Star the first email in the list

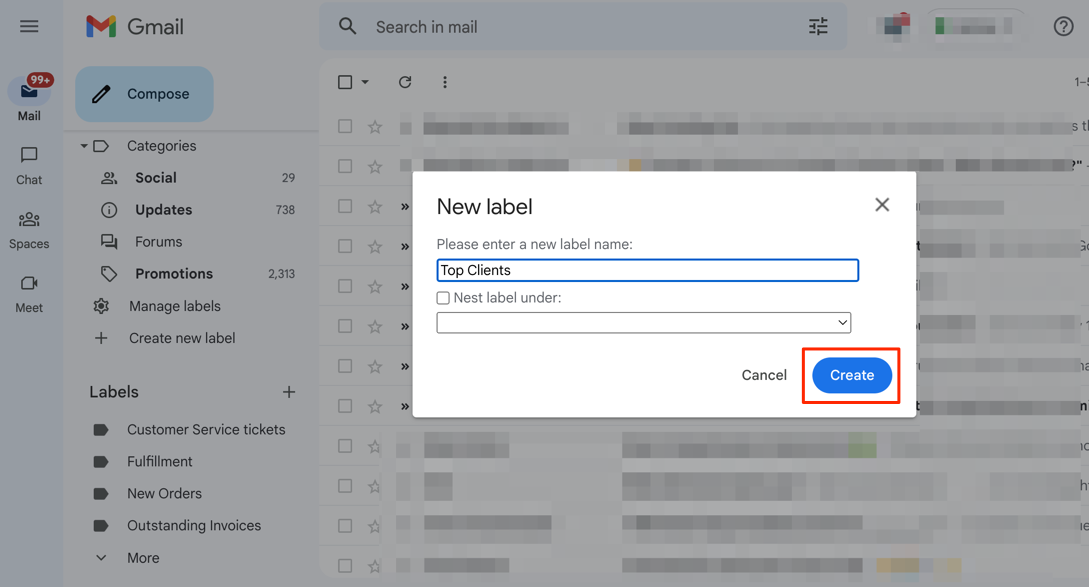tap(375, 126)
